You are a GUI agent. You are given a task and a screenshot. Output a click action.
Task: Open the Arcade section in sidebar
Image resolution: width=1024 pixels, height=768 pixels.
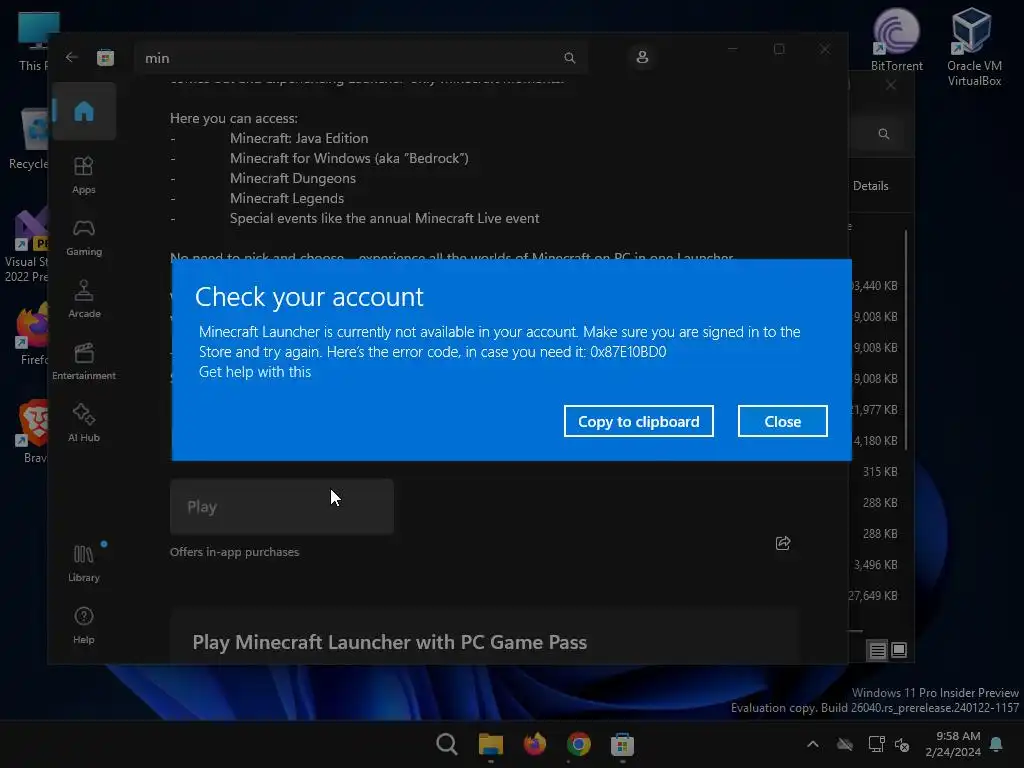click(84, 299)
